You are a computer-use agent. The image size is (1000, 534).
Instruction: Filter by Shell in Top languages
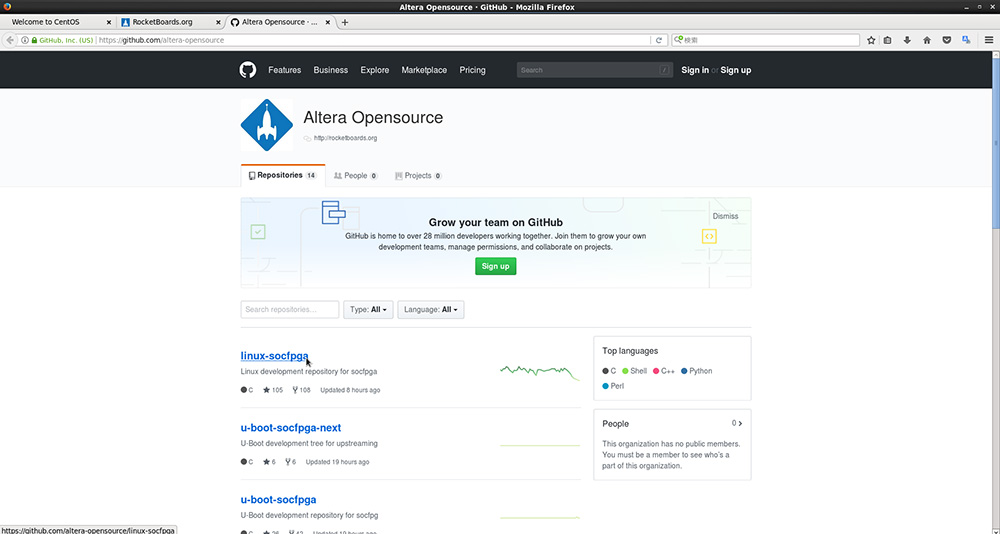[x=635, y=371]
